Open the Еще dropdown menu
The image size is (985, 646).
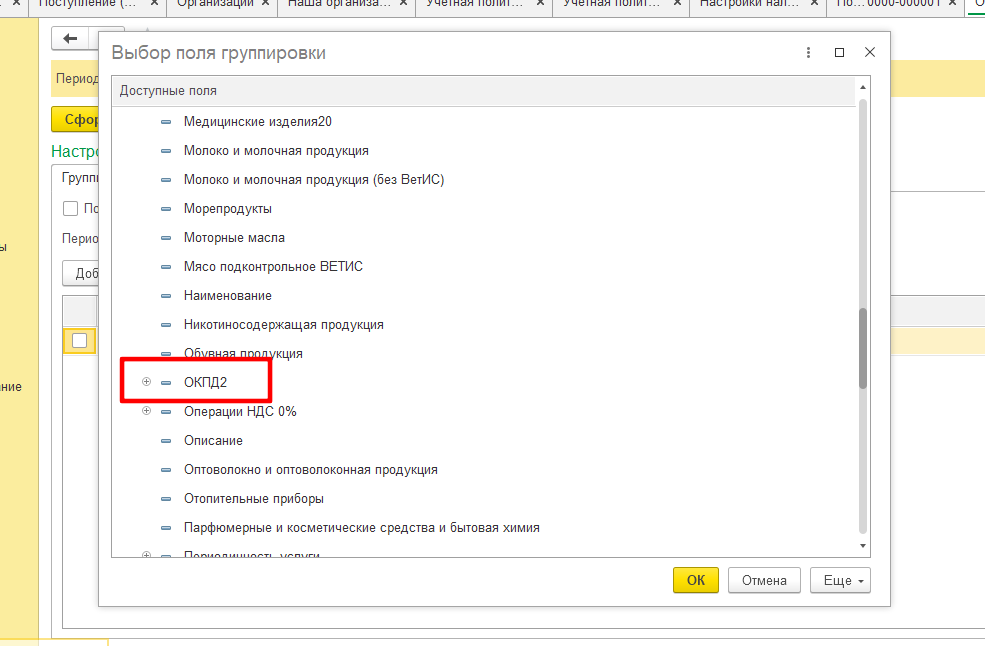[x=840, y=580]
